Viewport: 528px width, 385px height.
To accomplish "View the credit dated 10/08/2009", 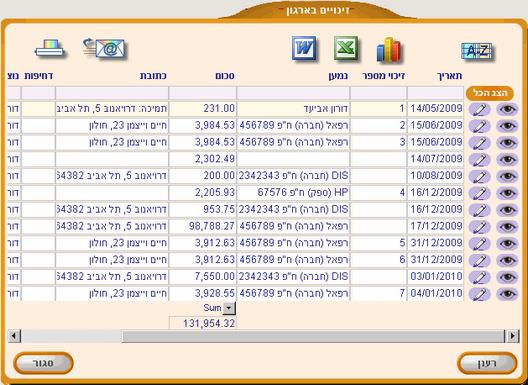I will (507, 177).
